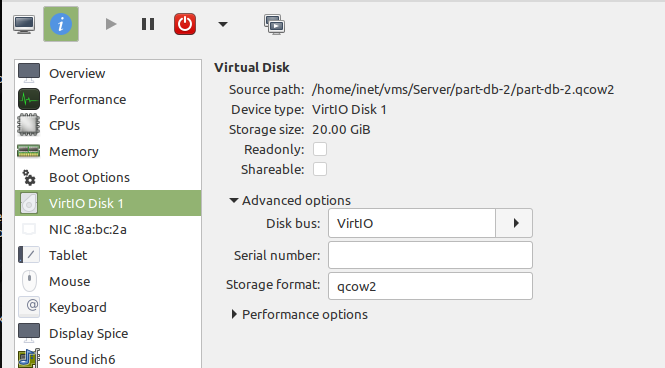
Task: Open the Disk bus VirtIO dropdown
Action: 430,223
